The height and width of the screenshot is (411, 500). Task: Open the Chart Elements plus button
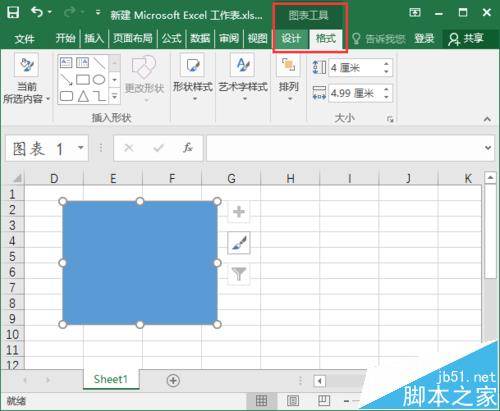(x=239, y=212)
